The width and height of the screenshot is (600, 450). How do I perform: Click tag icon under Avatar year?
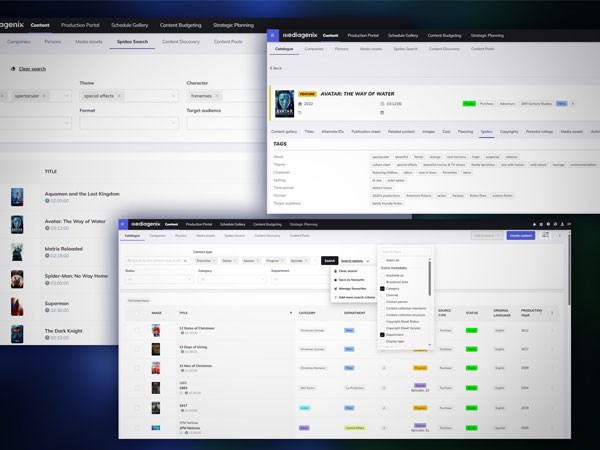point(300,112)
